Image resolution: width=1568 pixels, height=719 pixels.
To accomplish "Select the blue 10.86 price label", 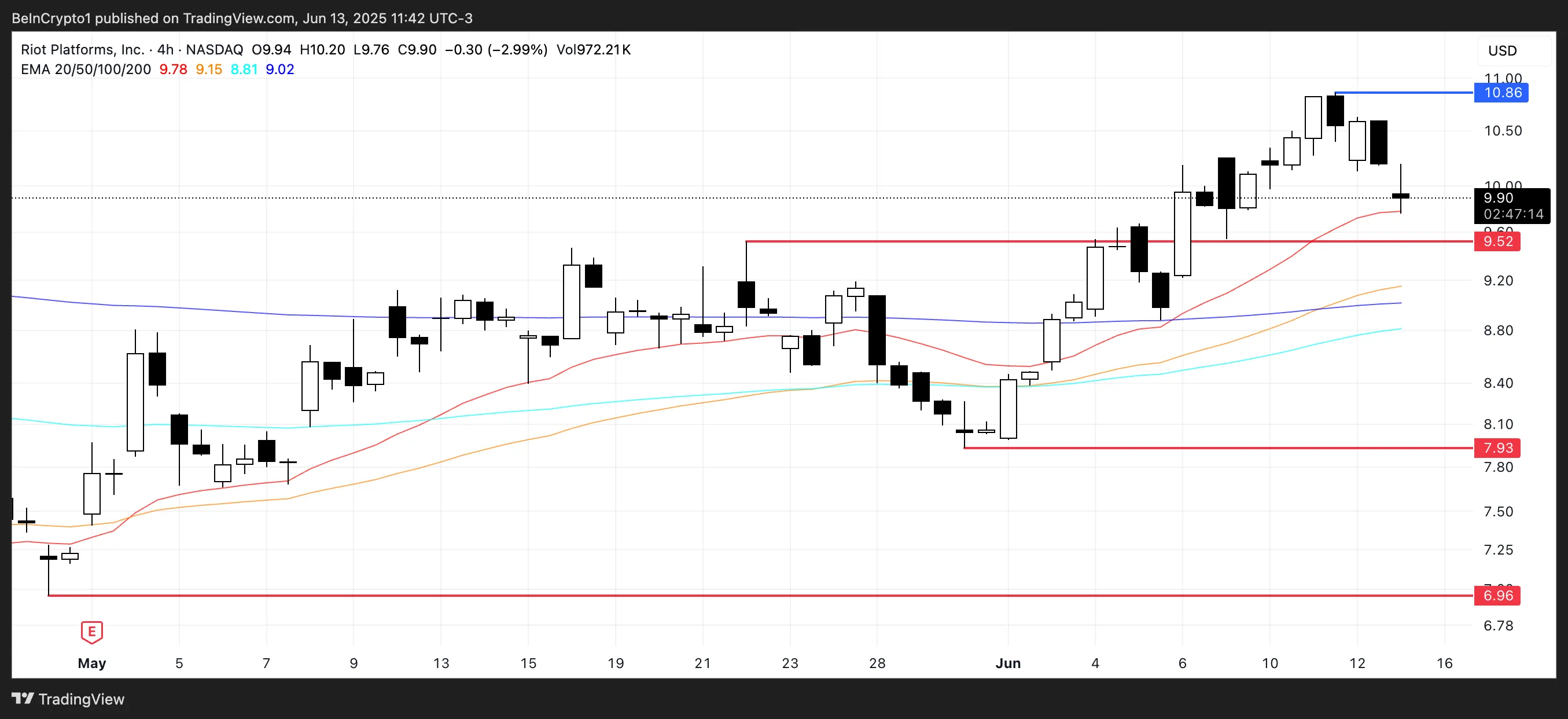I will pyautogui.click(x=1502, y=93).
